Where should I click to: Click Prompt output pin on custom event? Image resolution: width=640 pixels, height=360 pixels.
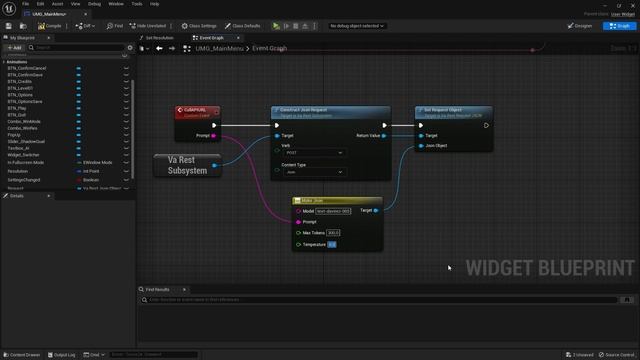tap(213, 136)
